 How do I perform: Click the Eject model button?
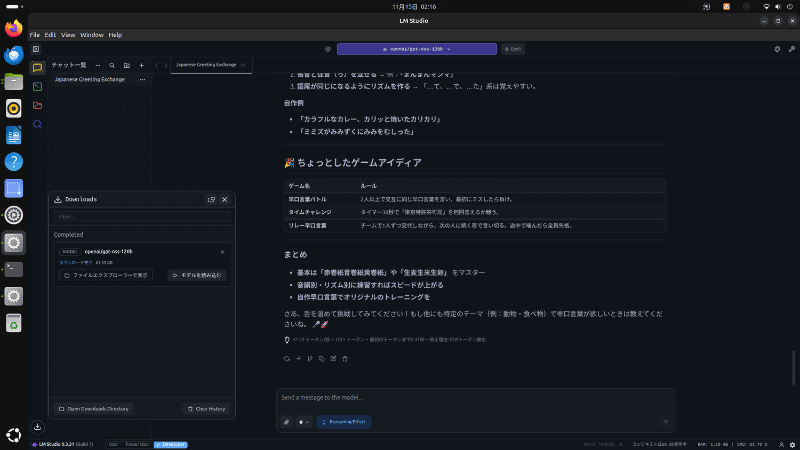[513, 49]
